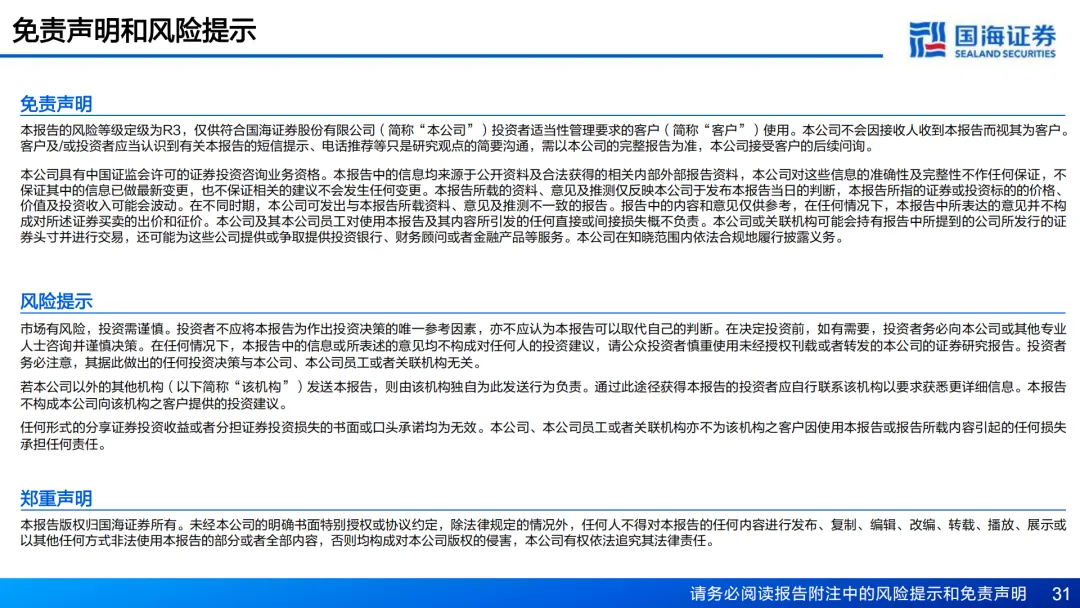Click the page number 31

pos(1061,594)
